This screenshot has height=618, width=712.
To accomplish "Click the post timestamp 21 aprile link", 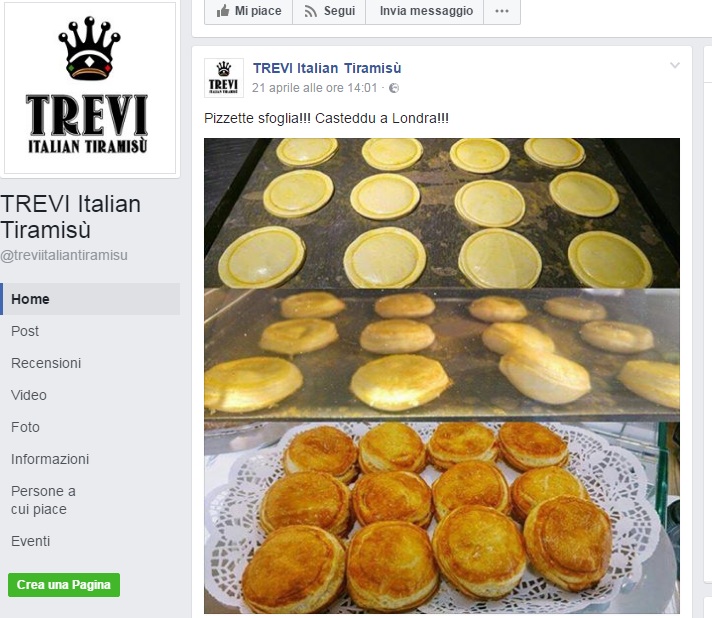I will click(315, 88).
